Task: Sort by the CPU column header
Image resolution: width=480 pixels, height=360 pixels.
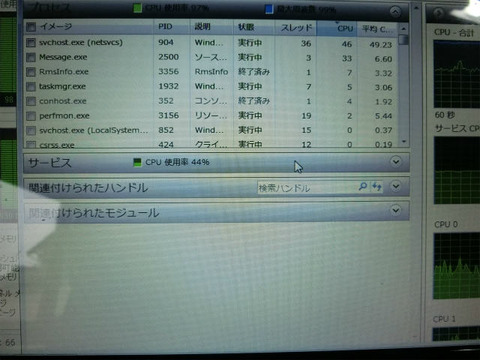Action: tap(345, 29)
